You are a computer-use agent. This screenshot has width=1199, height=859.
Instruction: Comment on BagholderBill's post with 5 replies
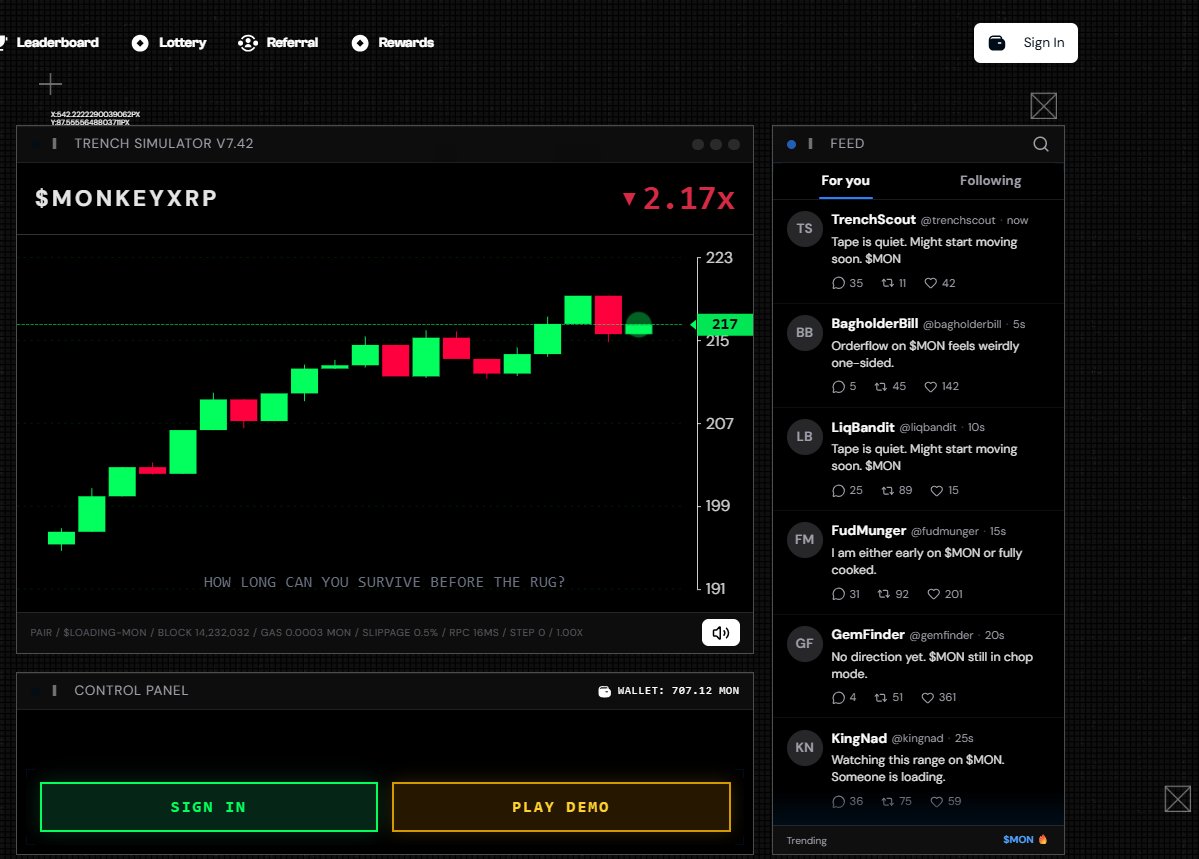[x=844, y=386]
